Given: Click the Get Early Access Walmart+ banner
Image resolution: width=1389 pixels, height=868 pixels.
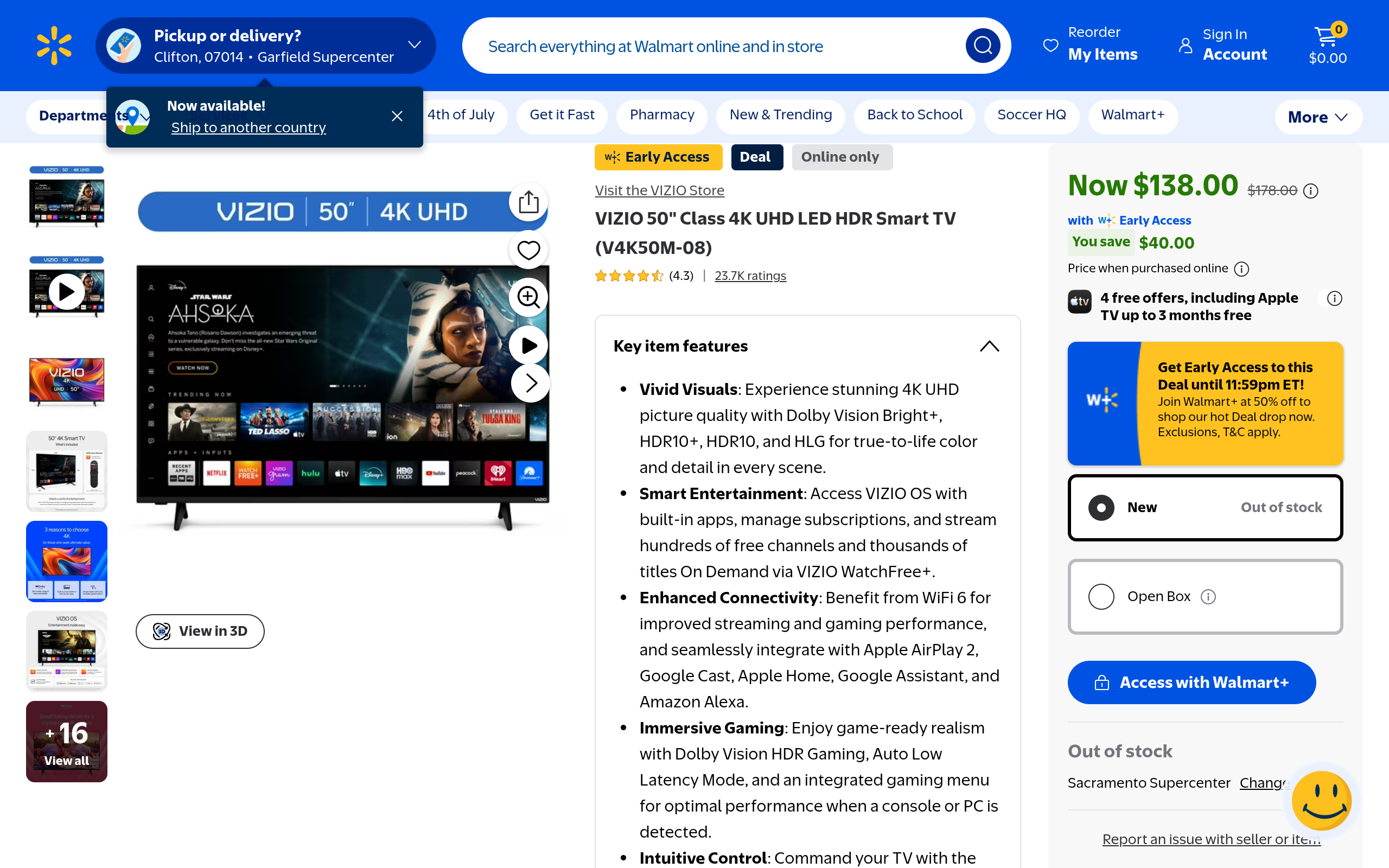Looking at the screenshot, I should [x=1205, y=404].
